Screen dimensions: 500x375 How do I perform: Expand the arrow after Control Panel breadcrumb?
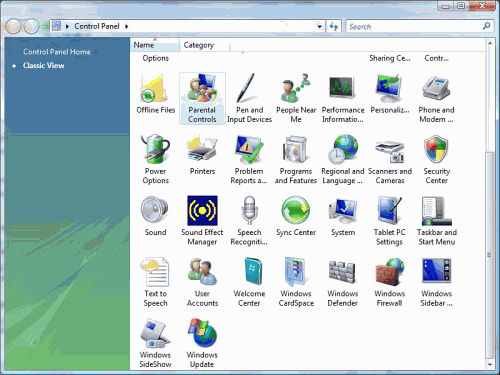pos(127,26)
